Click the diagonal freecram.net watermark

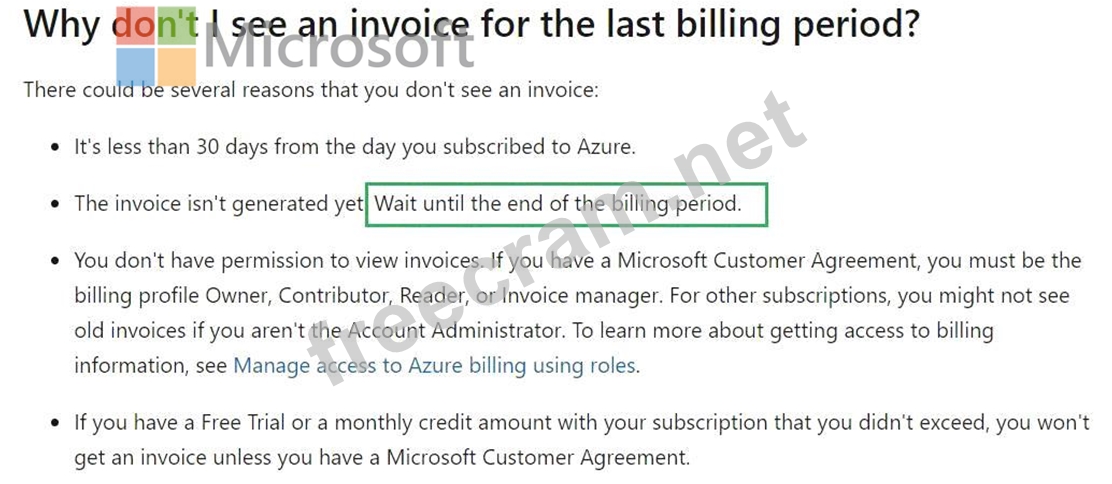point(560,250)
